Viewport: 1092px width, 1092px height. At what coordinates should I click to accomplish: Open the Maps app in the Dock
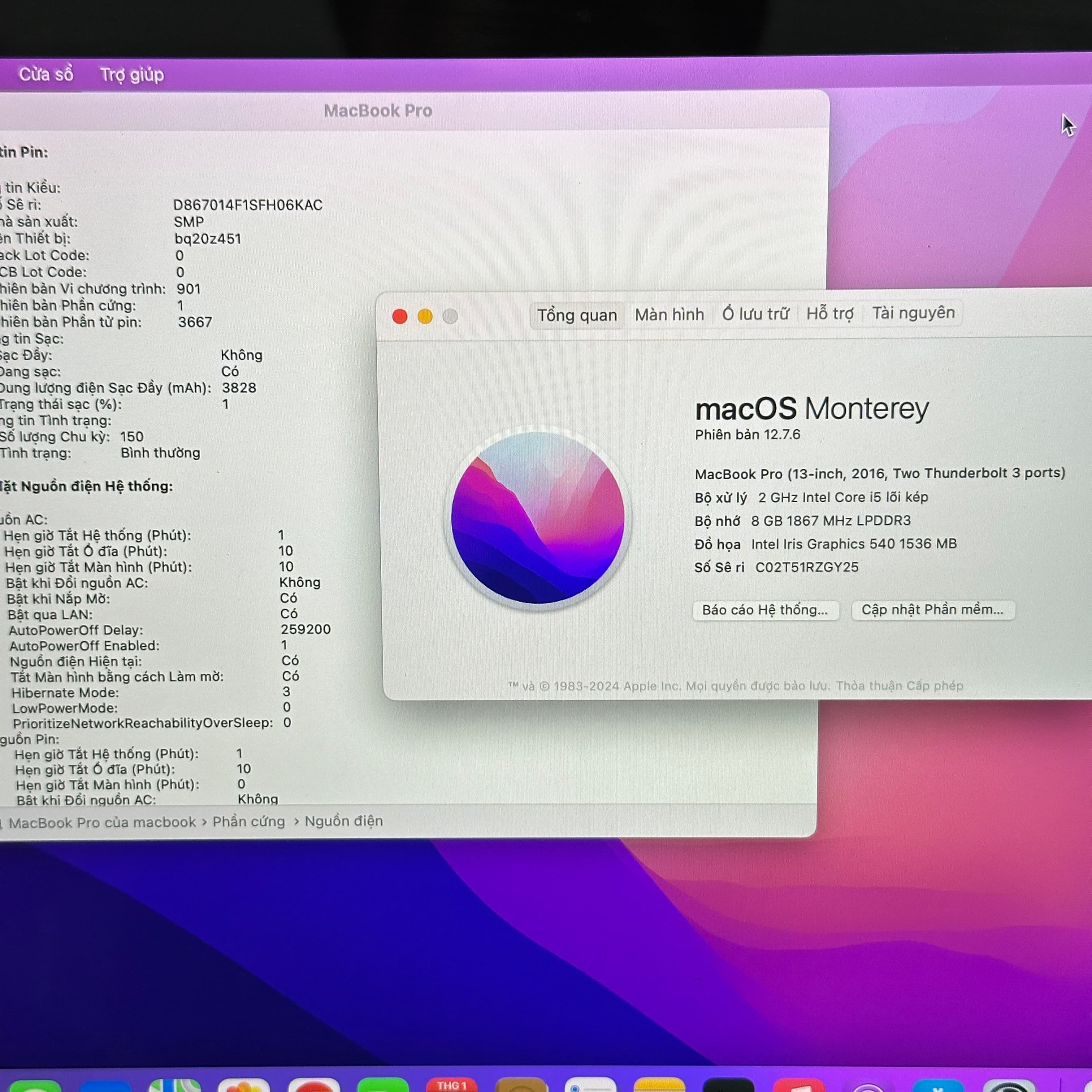click(x=174, y=1085)
